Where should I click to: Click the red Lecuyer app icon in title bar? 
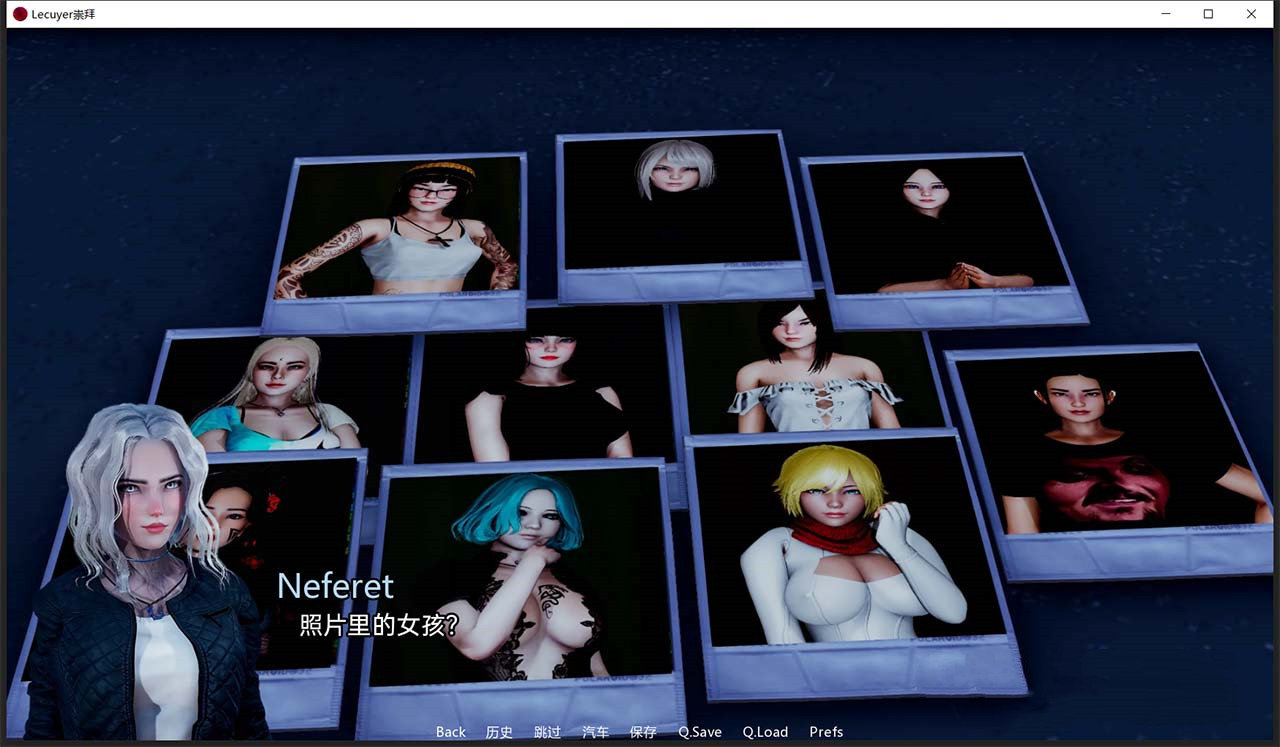20,14
